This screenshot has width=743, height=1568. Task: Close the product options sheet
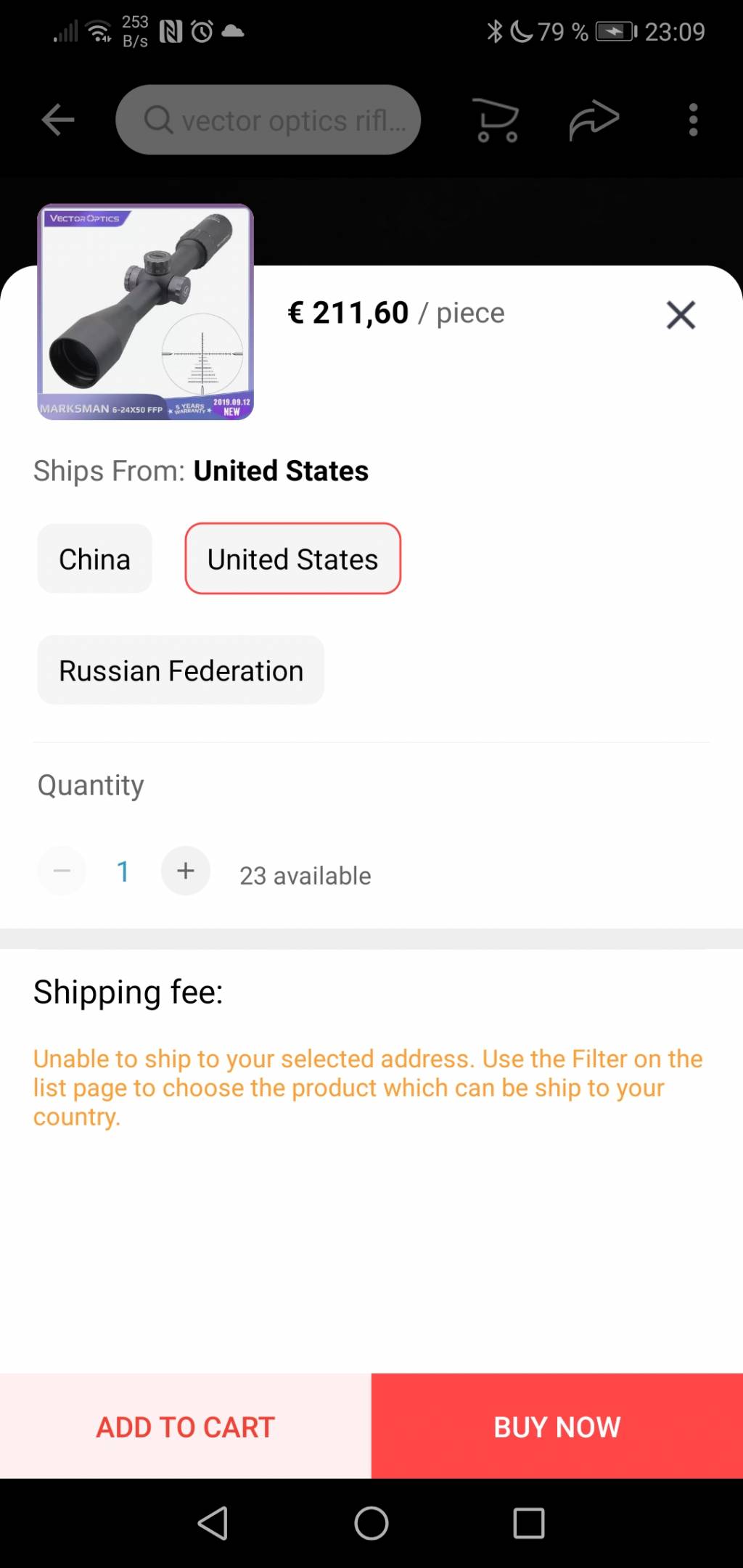coord(681,315)
